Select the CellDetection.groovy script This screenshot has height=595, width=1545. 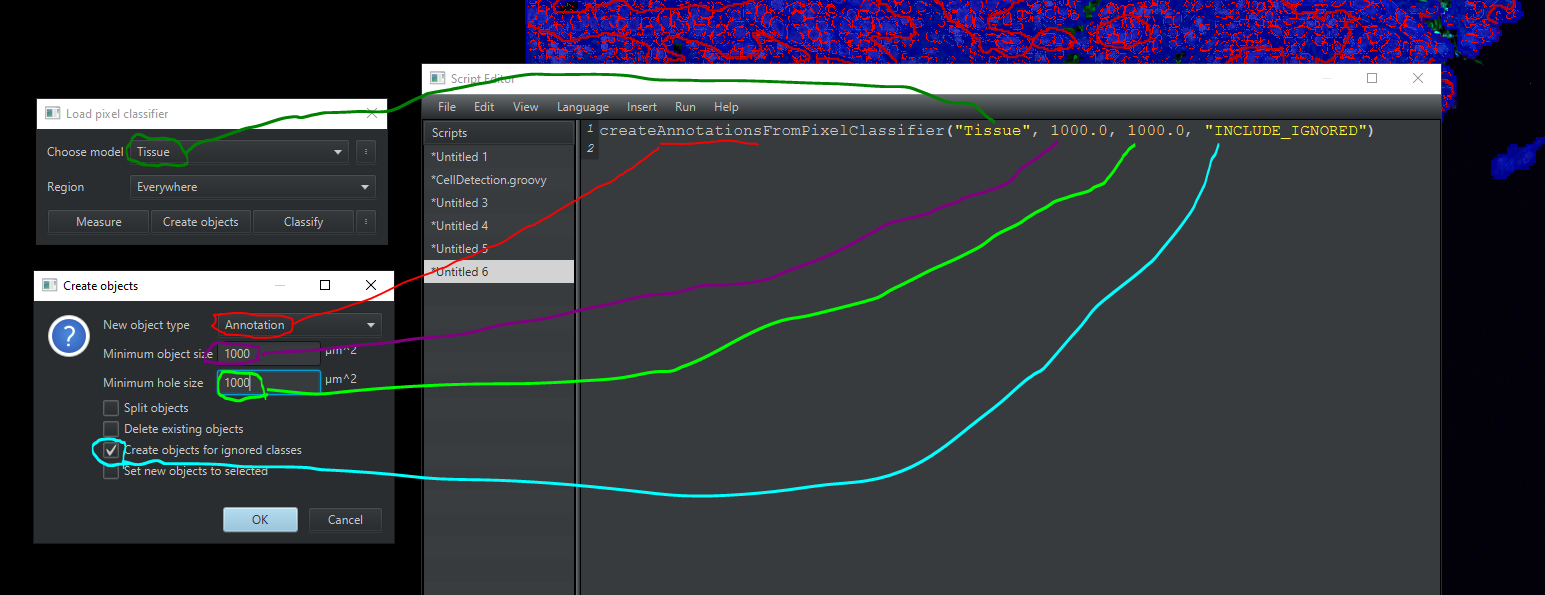pyautogui.click(x=488, y=180)
